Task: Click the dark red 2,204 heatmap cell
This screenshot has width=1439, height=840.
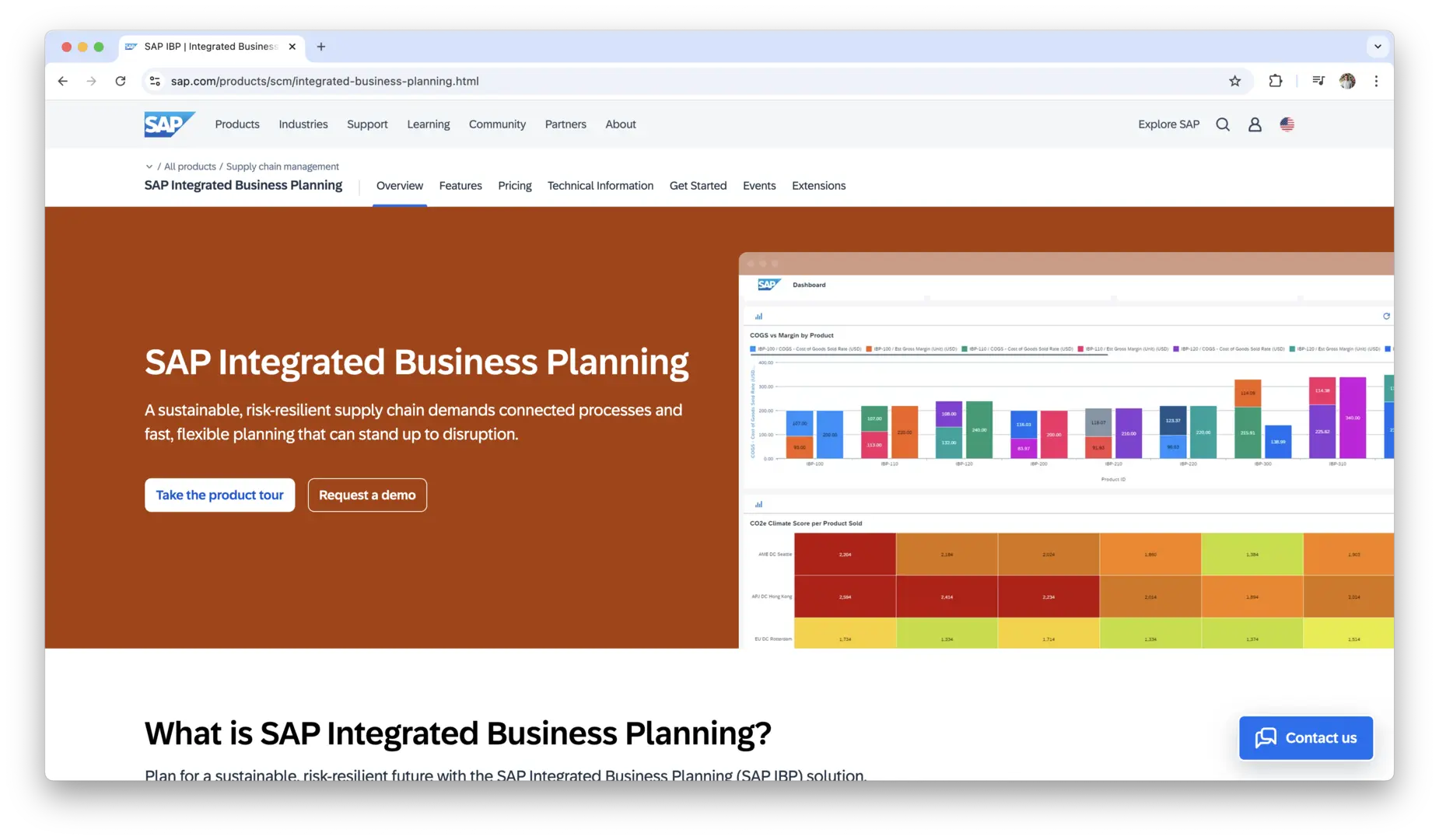Action: tap(845, 555)
